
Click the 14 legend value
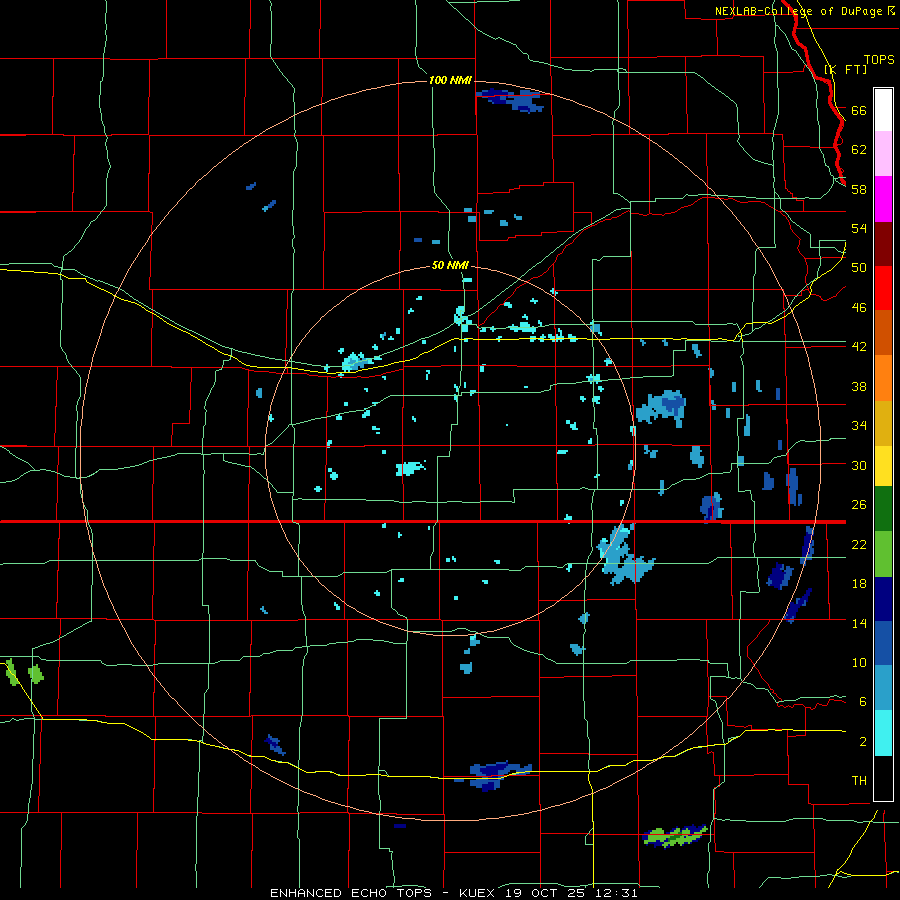click(x=859, y=623)
